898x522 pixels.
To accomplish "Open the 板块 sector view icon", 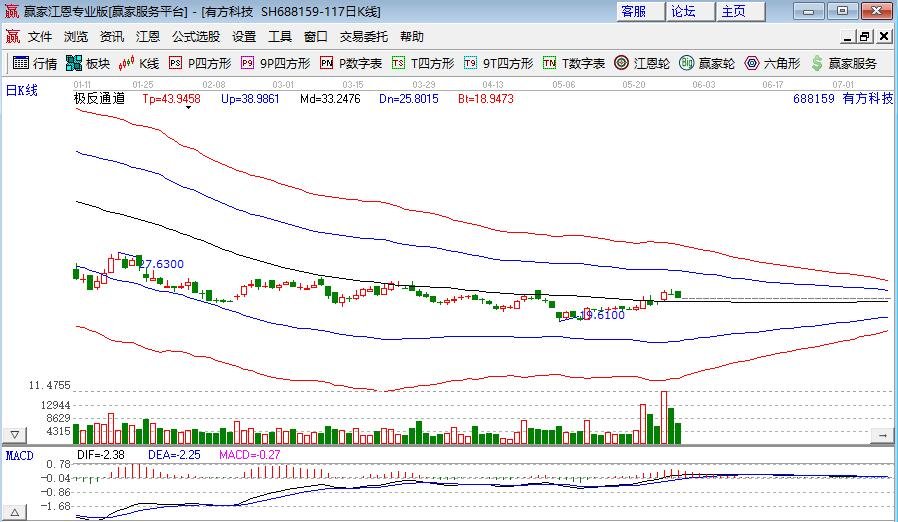I will pos(88,63).
